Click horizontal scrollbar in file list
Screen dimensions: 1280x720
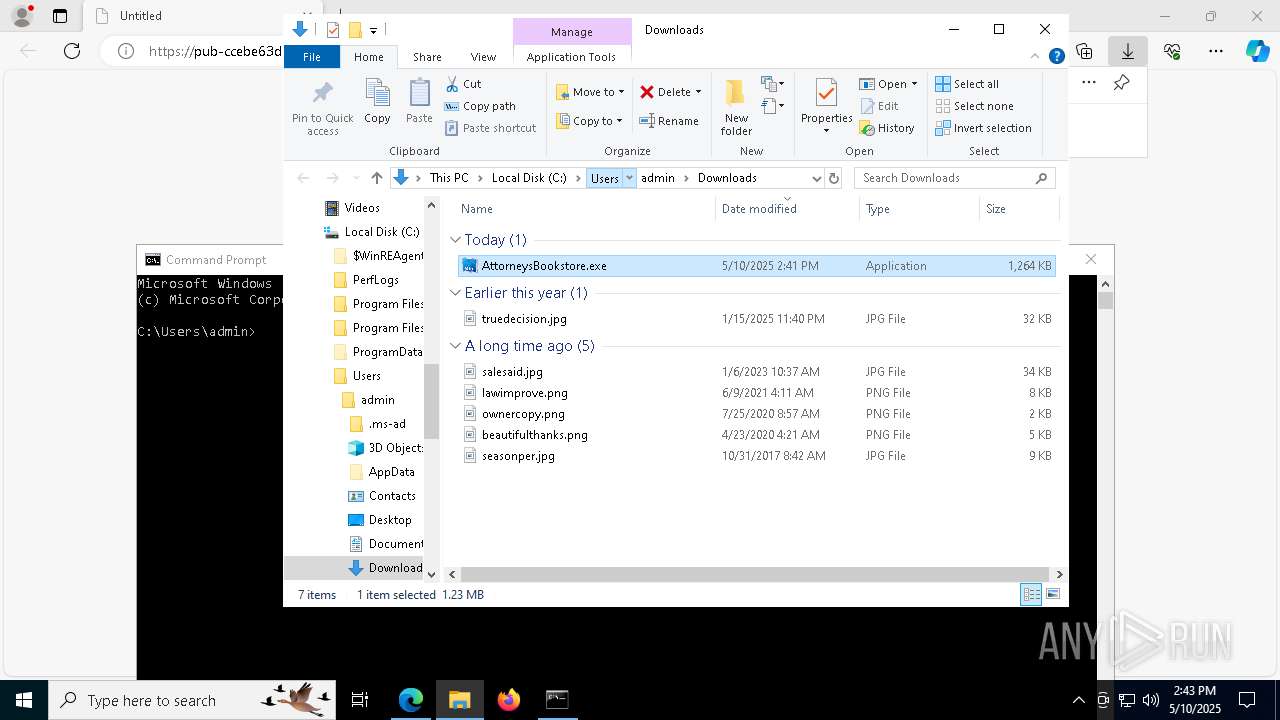[x=755, y=574]
